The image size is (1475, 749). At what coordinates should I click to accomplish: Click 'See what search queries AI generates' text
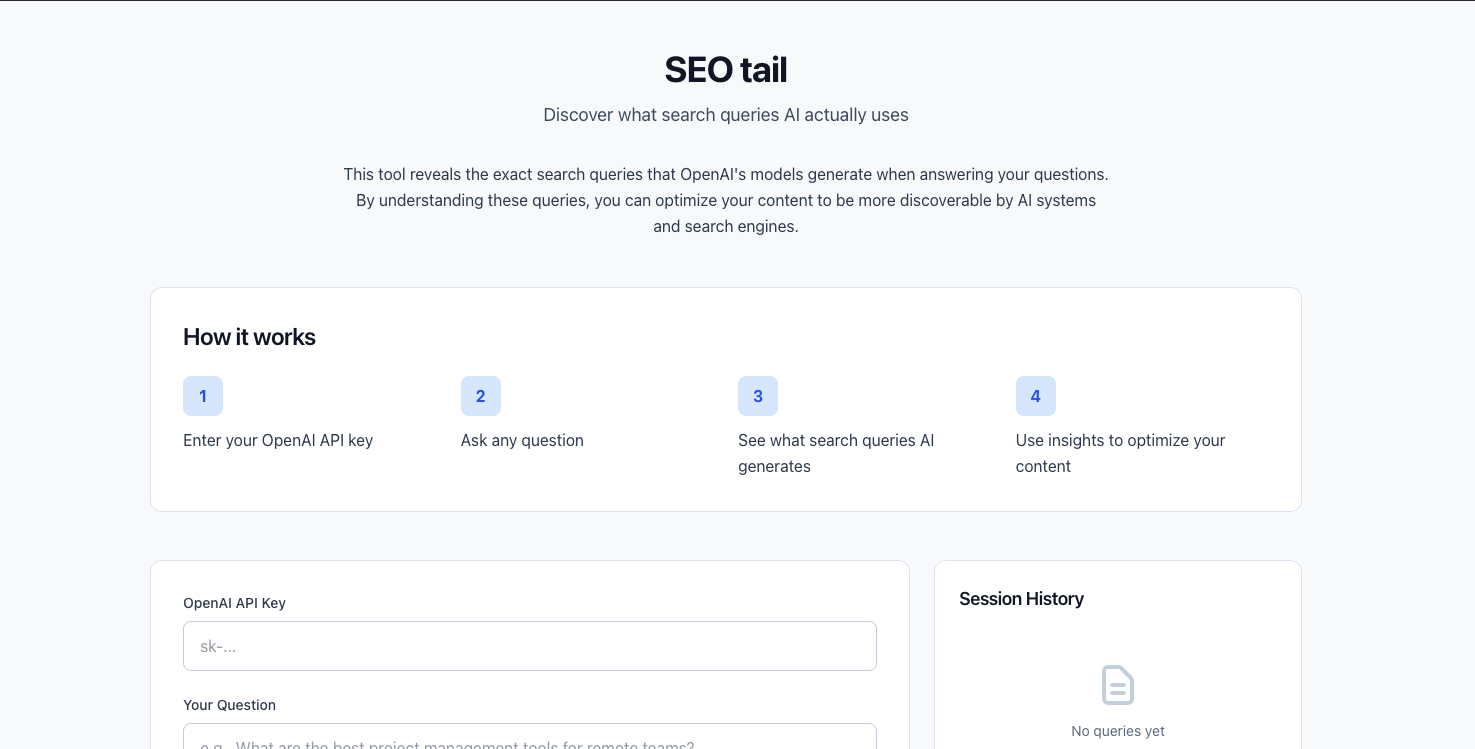click(x=836, y=453)
